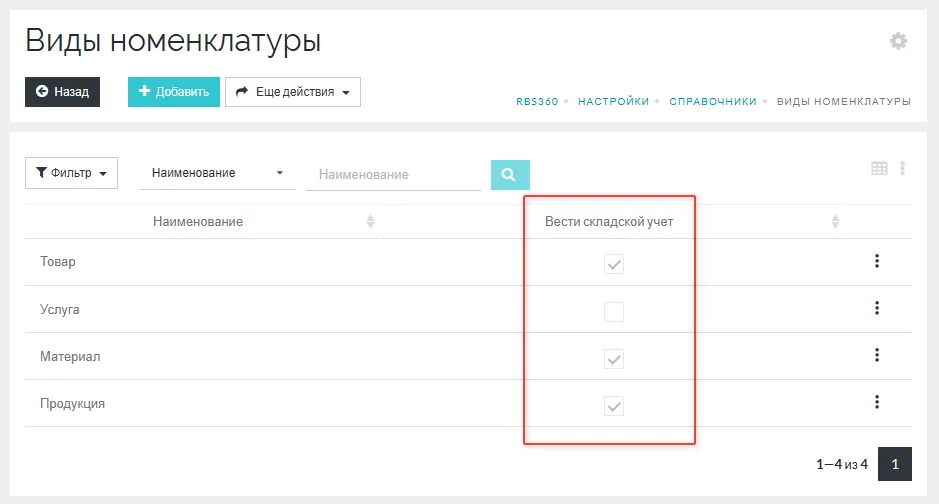
Task: Click the Назад button
Action: [x=62, y=92]
